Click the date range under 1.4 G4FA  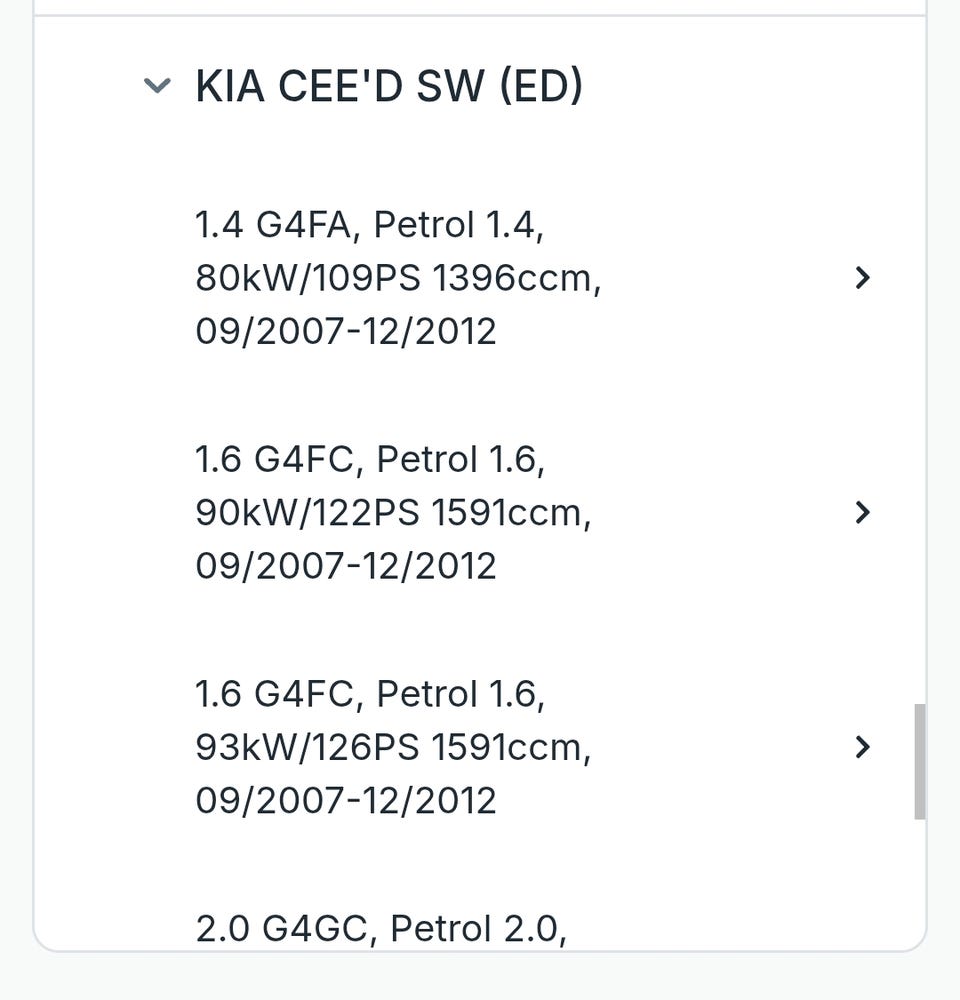pos(346,331)
